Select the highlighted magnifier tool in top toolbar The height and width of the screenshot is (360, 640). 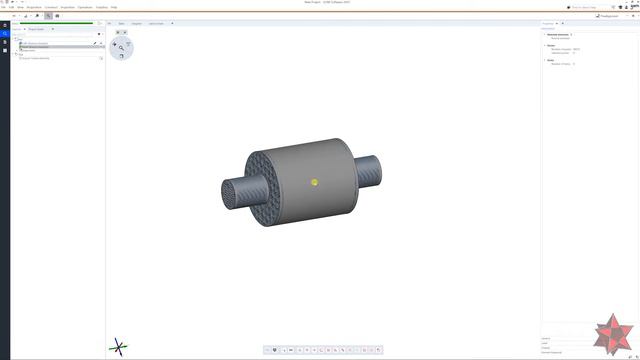pos(48,16)
